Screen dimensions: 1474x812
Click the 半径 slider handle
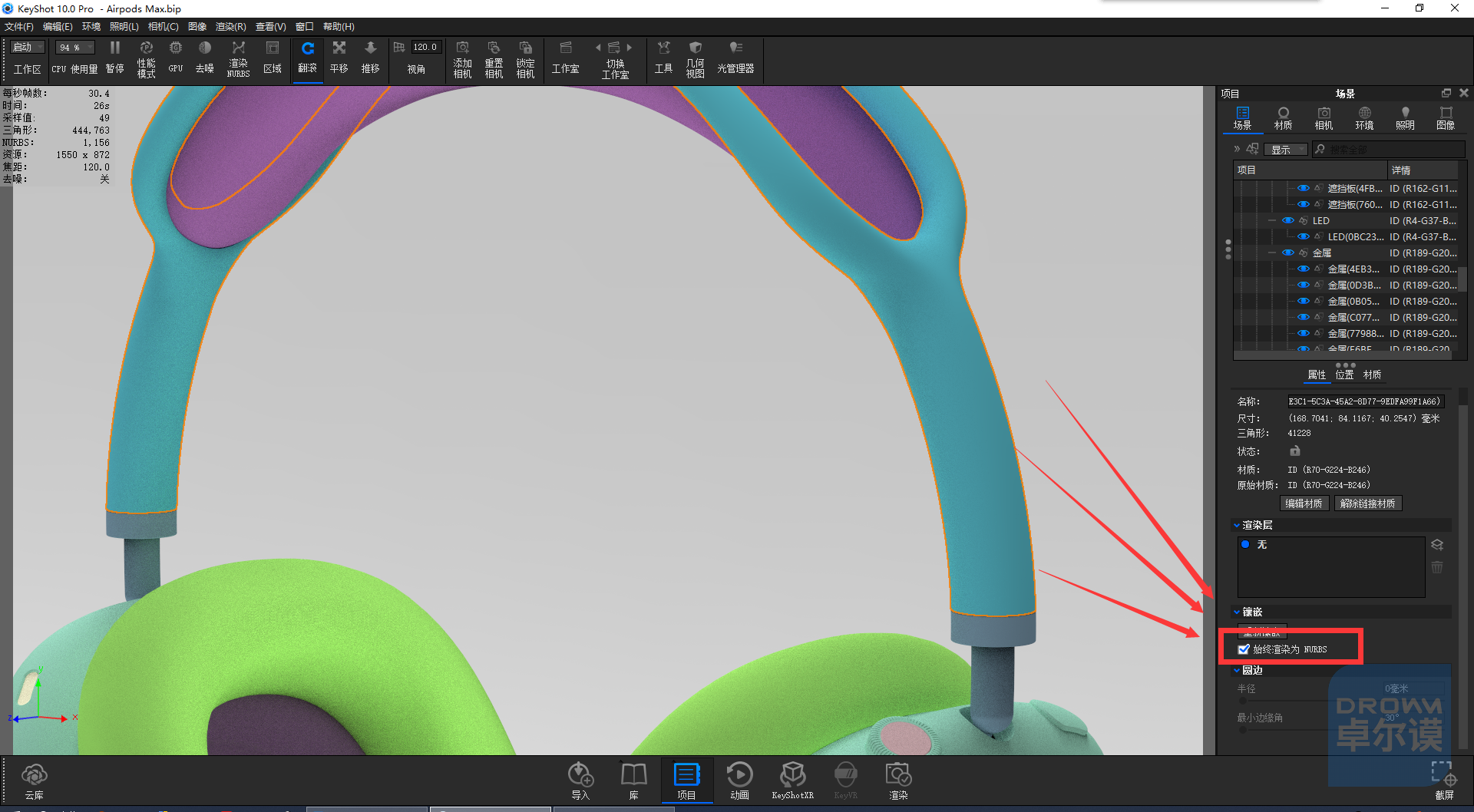[x=1243, y=700]
